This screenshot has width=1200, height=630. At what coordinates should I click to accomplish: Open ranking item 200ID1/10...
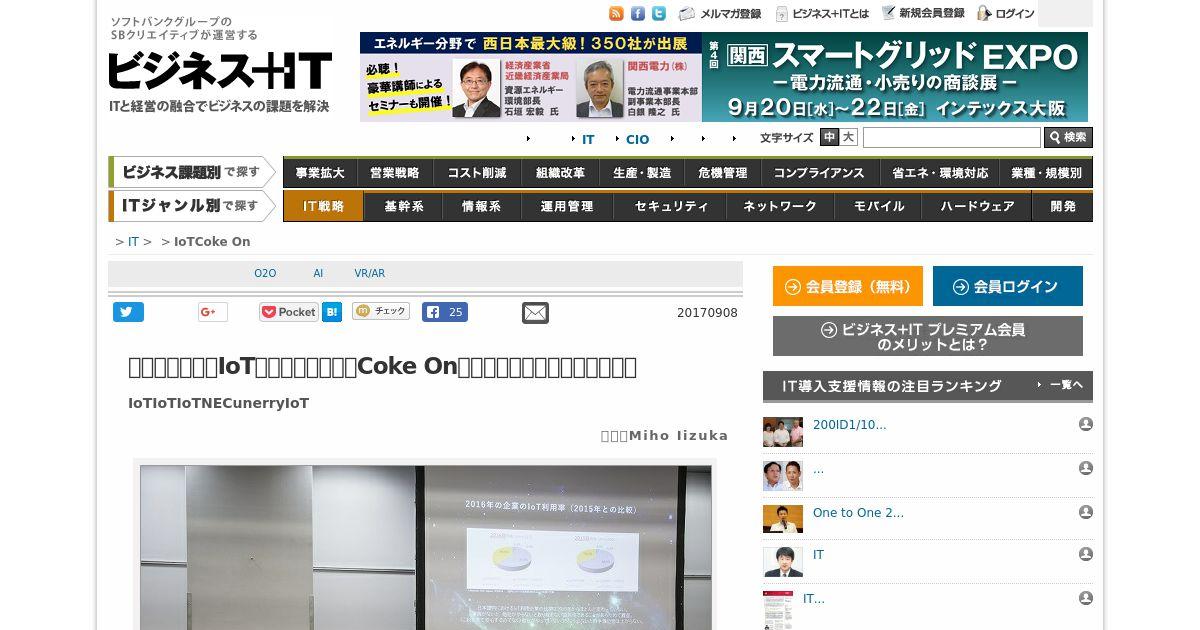[849, 425]
